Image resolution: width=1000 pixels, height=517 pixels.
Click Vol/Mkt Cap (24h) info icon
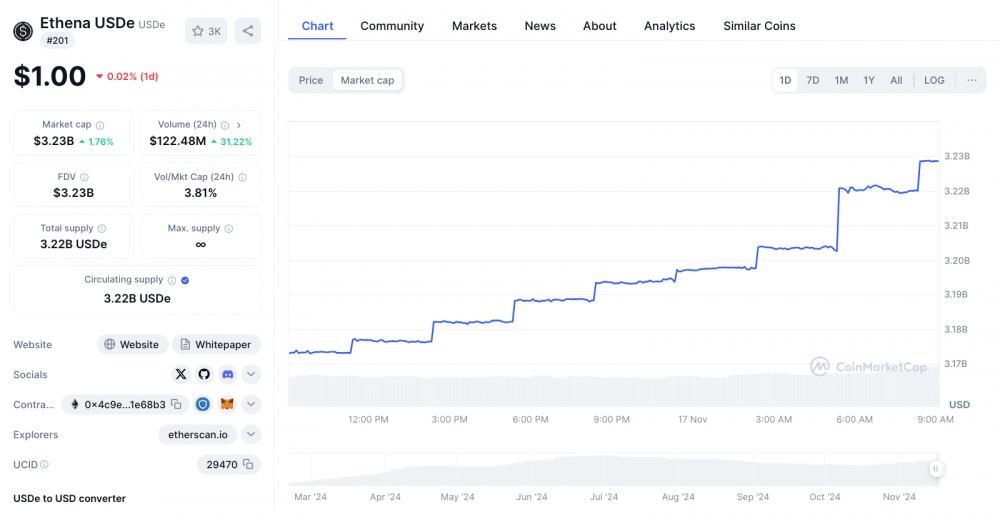(x=242, y=177)
